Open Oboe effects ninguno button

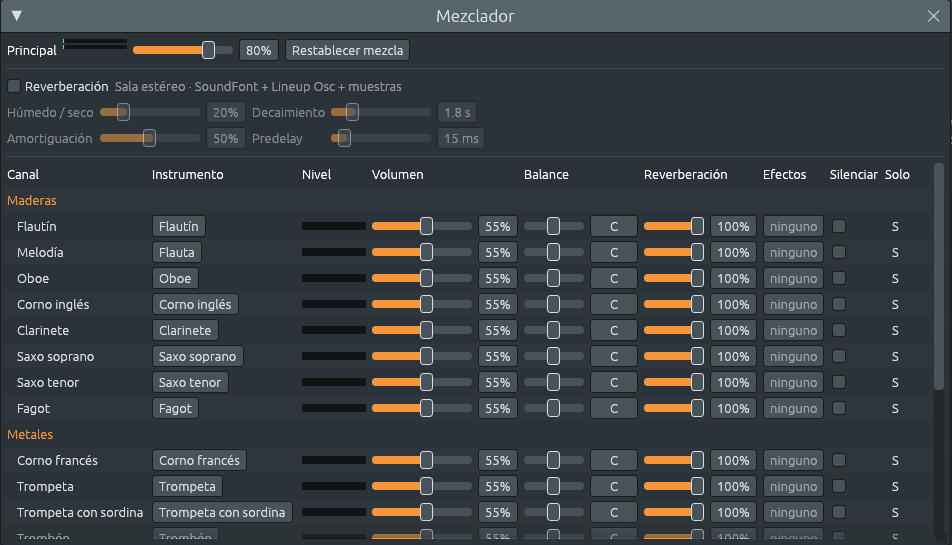click(793, 279)
